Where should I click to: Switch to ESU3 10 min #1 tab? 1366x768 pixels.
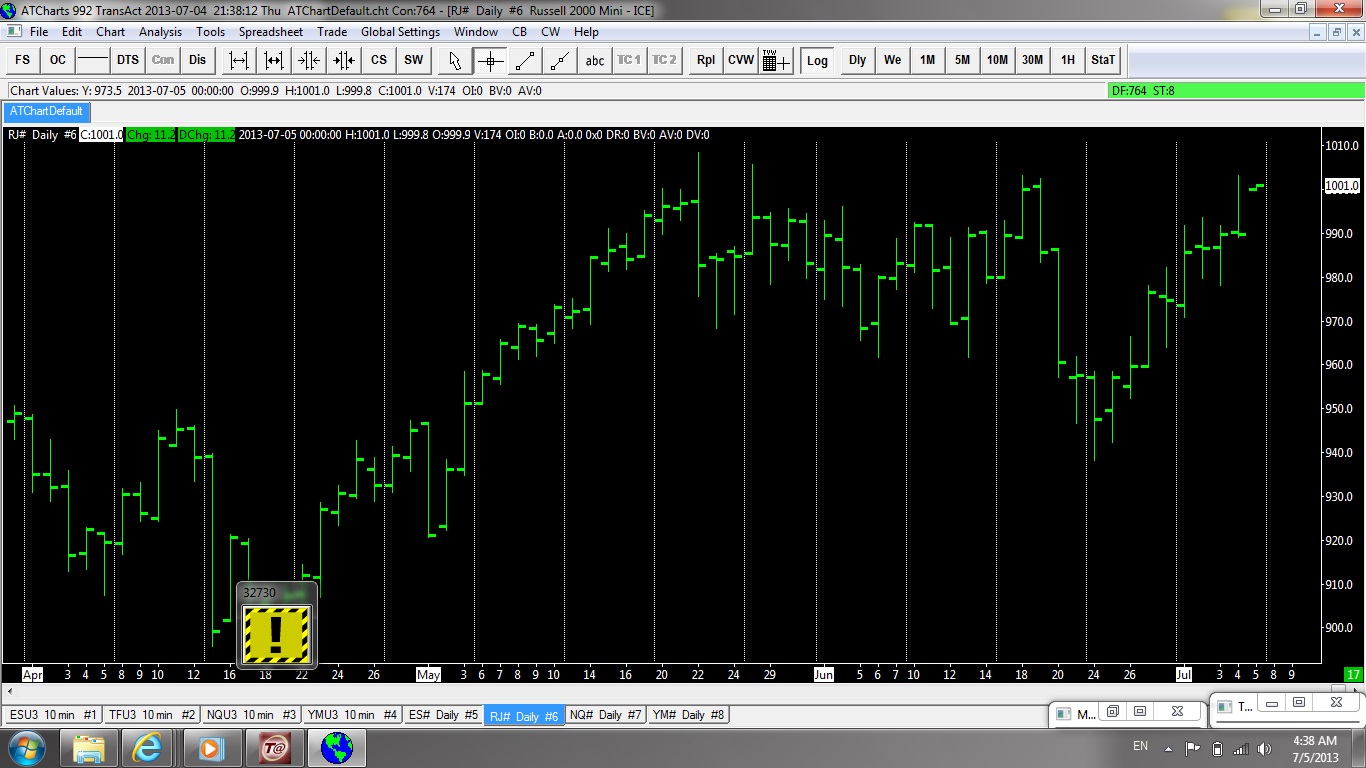click(53, 715)
